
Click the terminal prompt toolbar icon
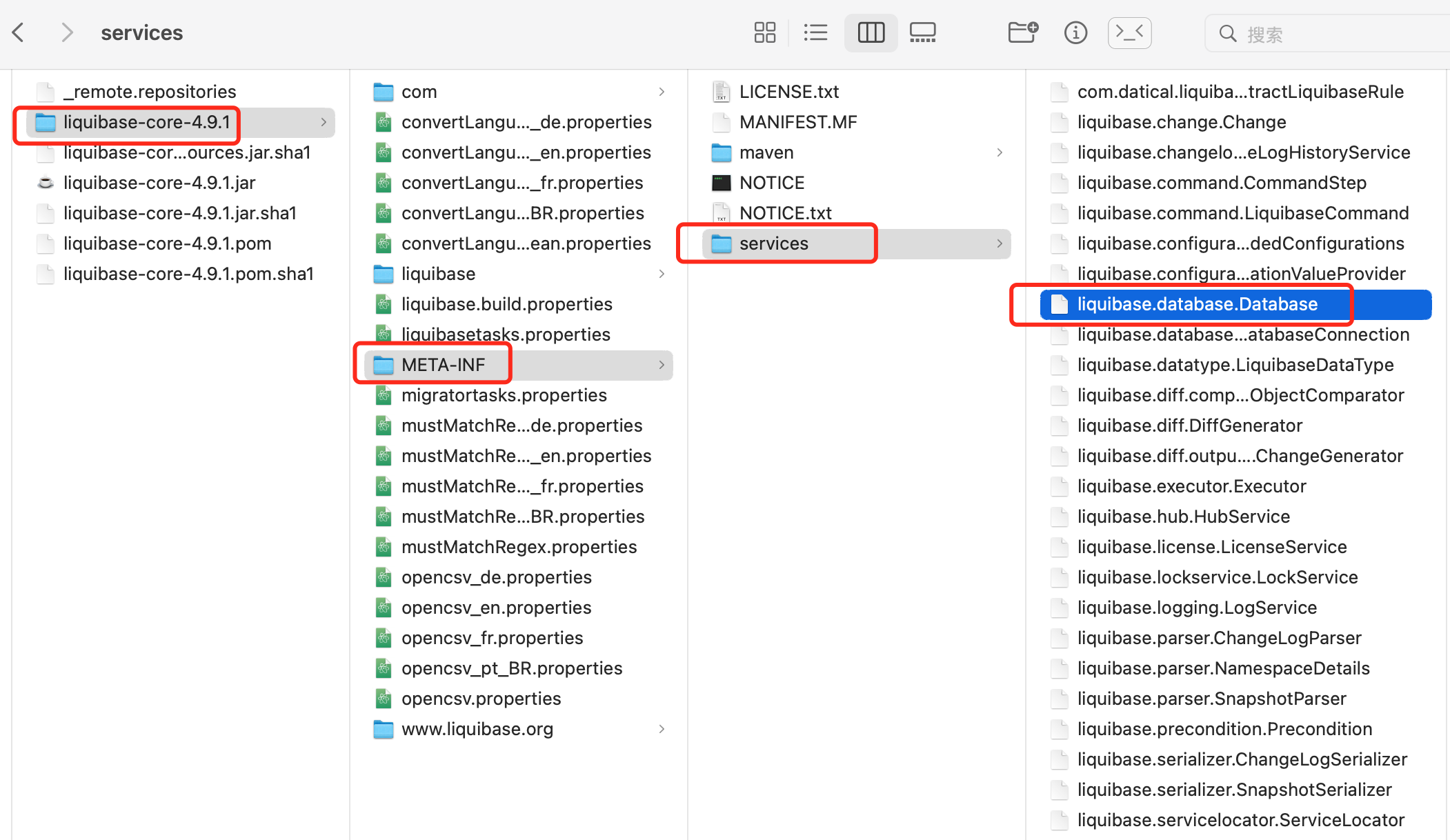tap(1129, 32)
